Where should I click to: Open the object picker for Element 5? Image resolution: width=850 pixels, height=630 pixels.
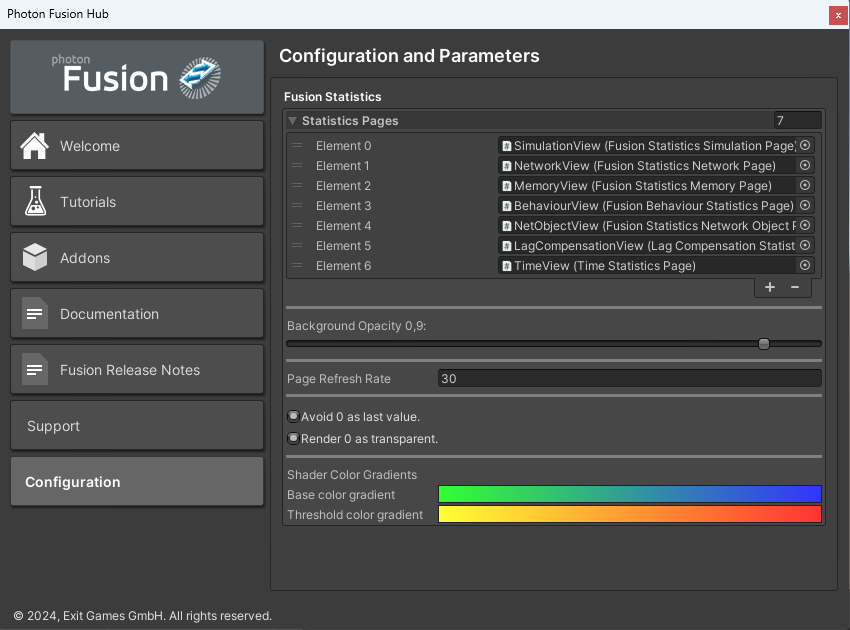805,246
